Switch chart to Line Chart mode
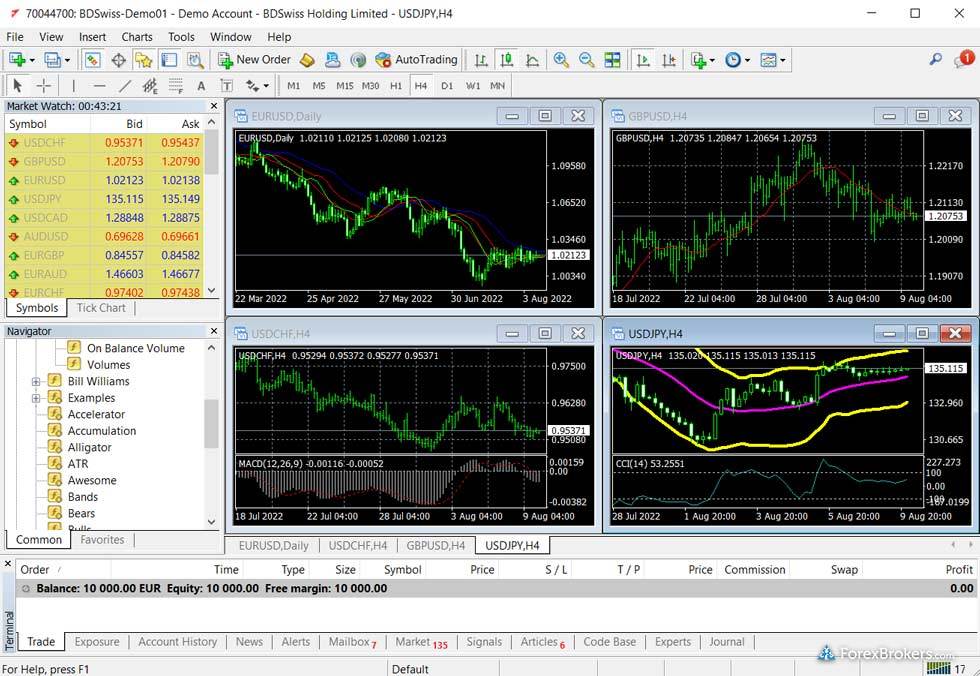The image size is (980, 676). 532,60
